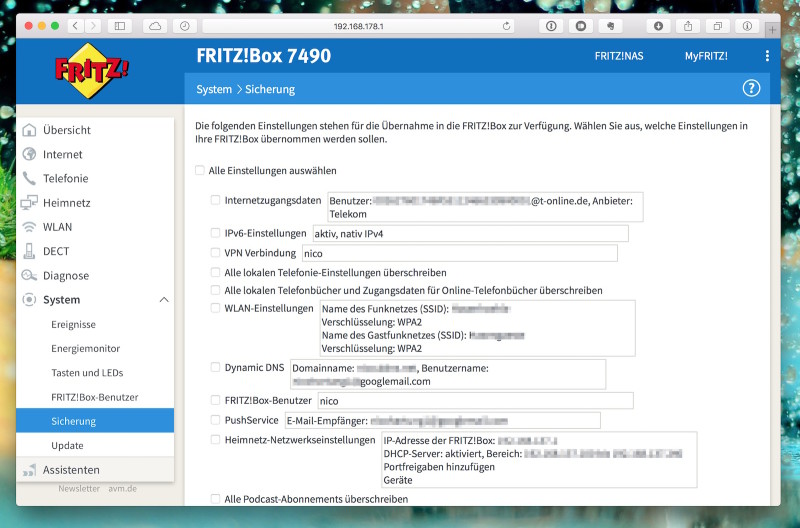The height and width of the screenshot is (528, 800).
Task: Open the Update menu entry
Action: click(67, 445)
